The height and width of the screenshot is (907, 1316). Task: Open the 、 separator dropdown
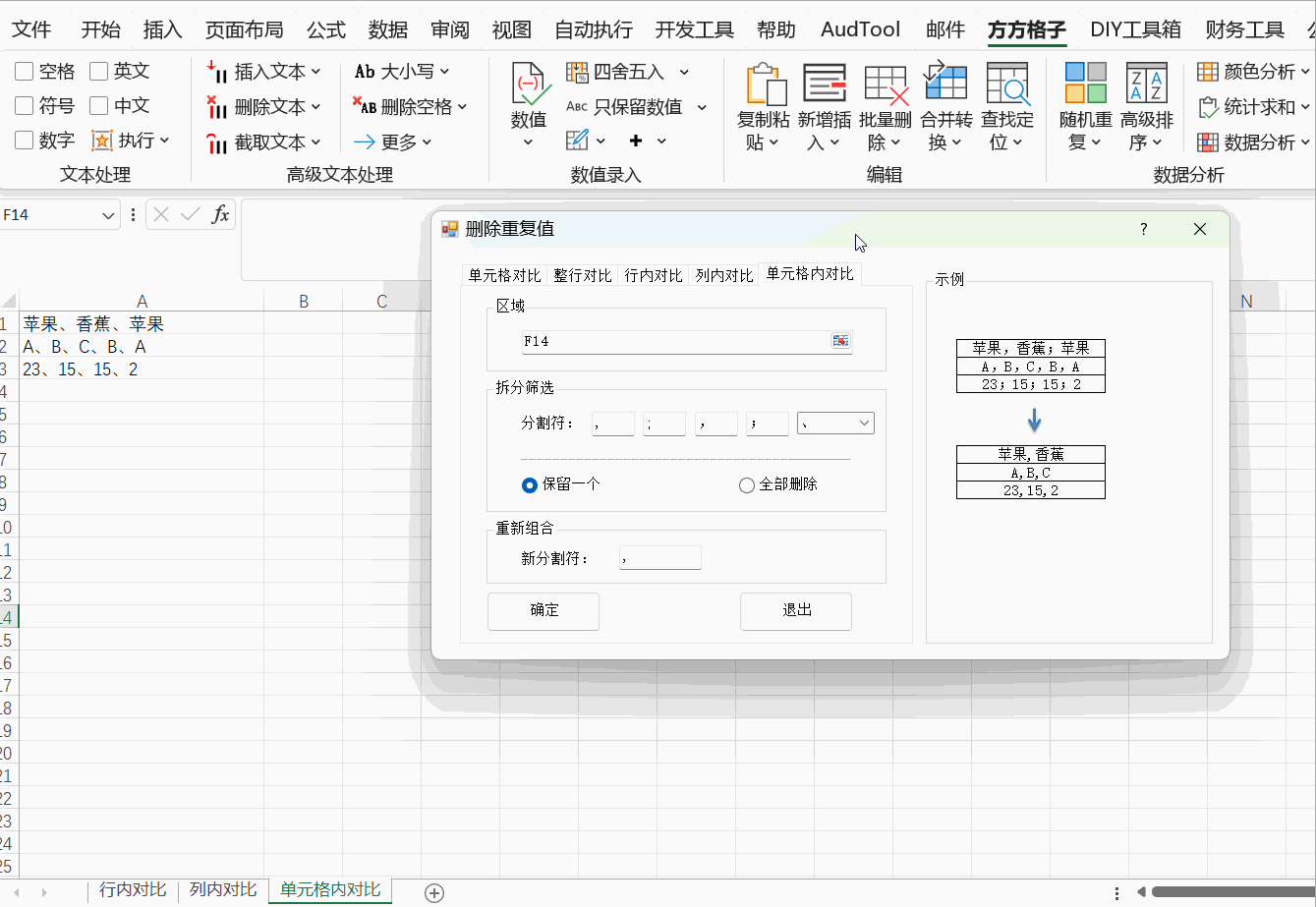(x=834, y=423)
